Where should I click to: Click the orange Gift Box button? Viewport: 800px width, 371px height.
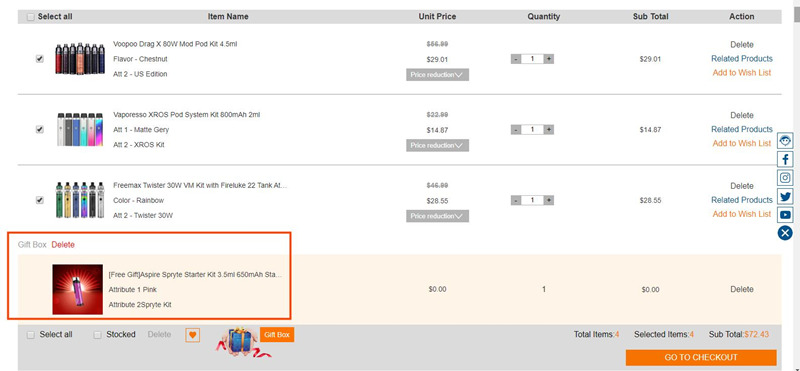click(x=277, y=335)
